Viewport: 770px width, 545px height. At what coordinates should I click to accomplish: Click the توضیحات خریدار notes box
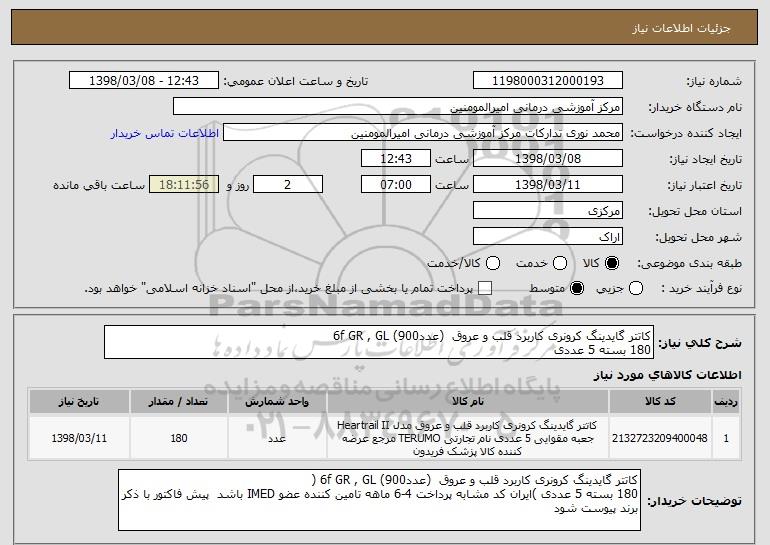point(379,500)
